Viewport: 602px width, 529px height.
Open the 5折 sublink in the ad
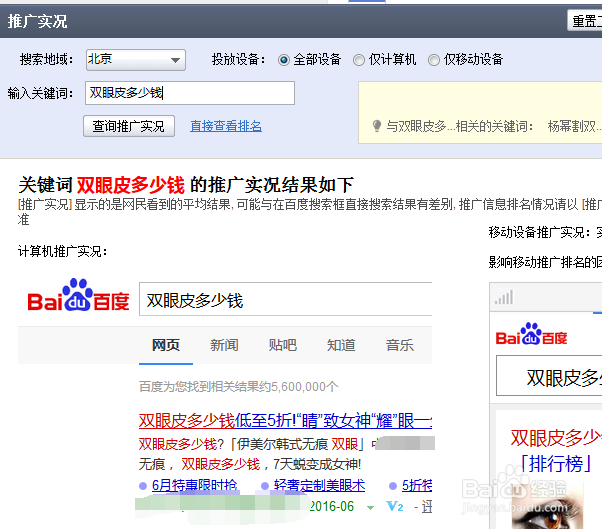click(417, 486)
